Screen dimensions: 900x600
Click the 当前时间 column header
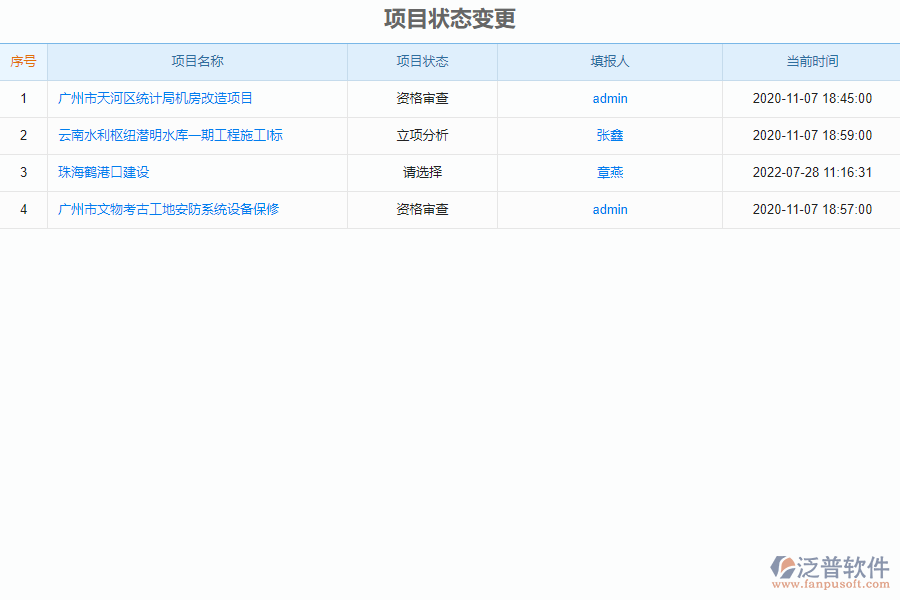click(x=810, y=61)
